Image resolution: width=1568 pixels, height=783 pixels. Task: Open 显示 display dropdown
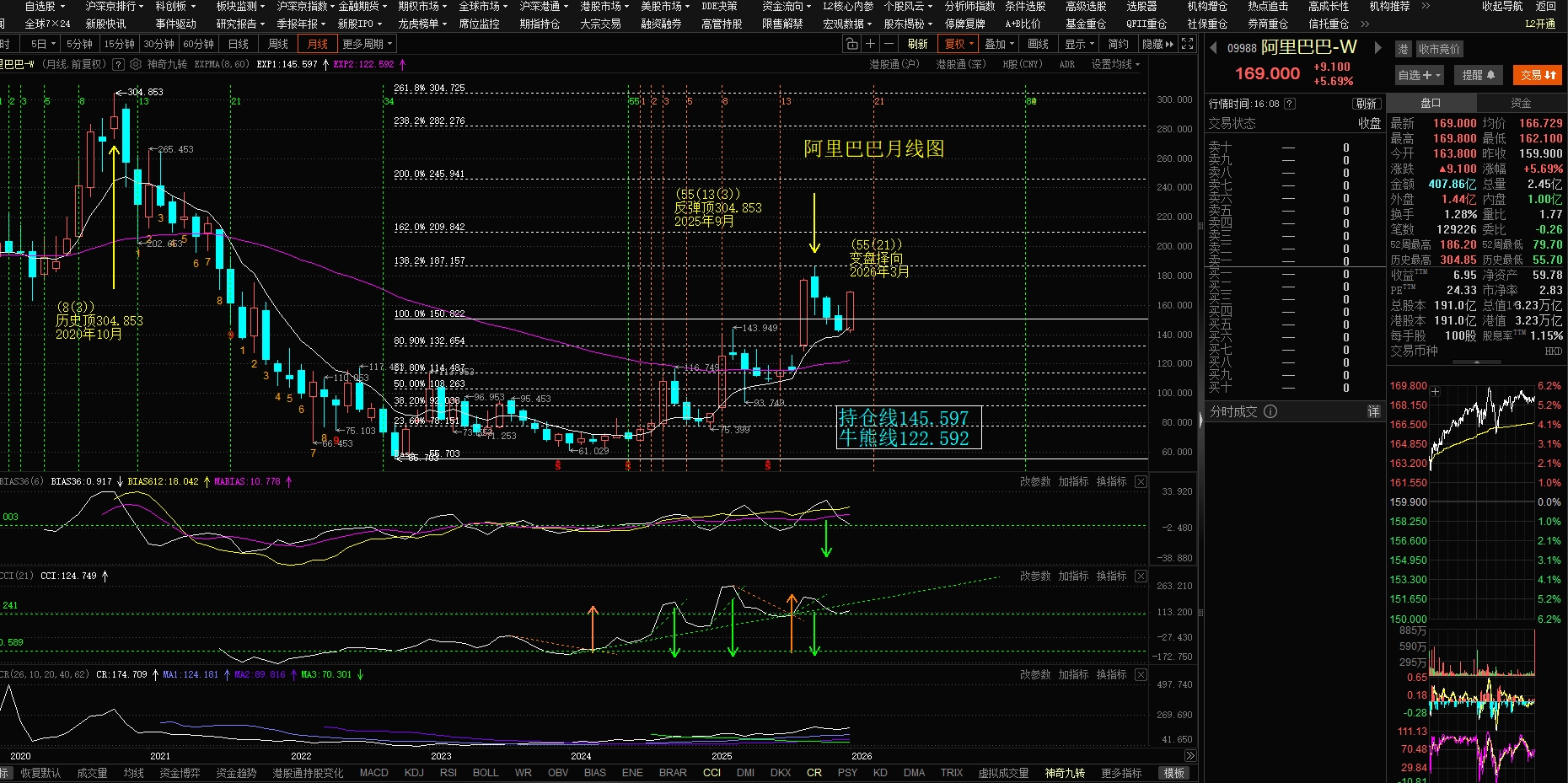coord(1079,44)
